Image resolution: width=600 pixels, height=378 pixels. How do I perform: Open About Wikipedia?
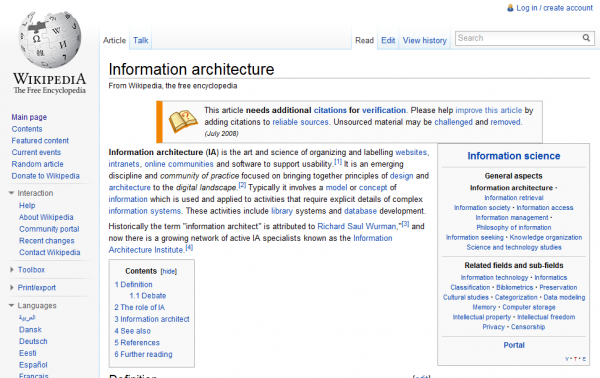(46, 217)
